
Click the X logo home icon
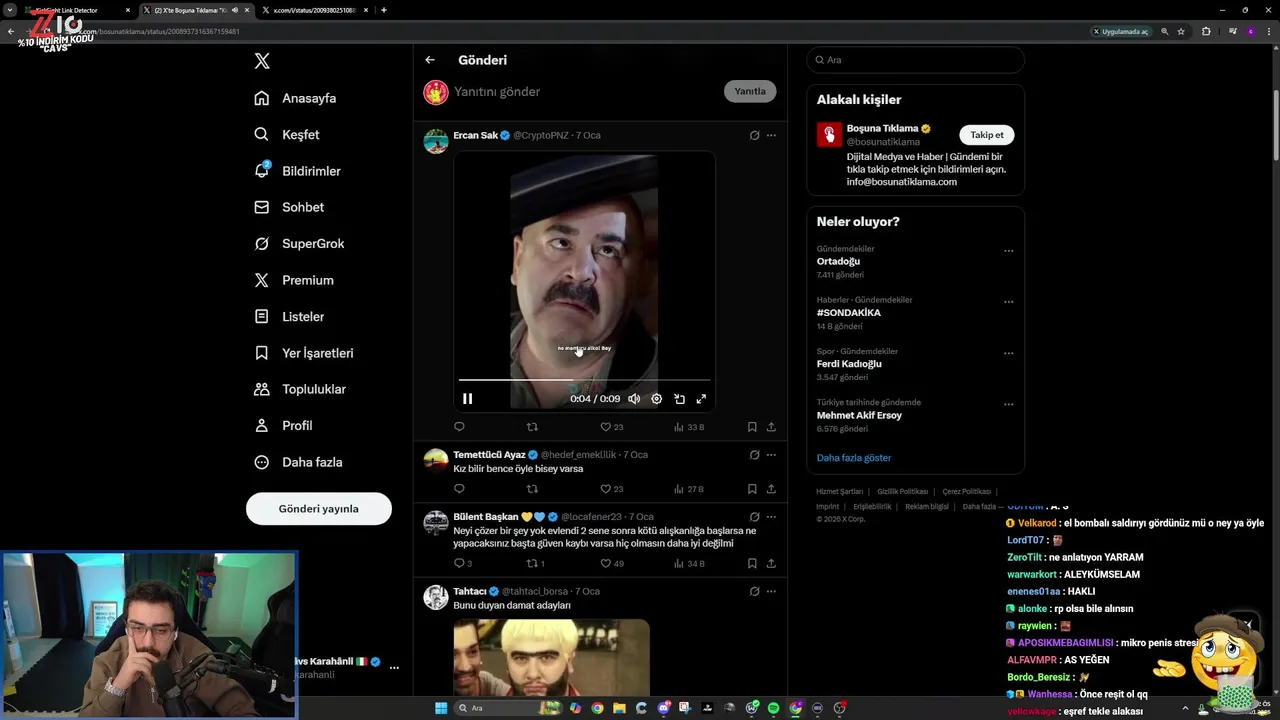[x=262, y=61]
